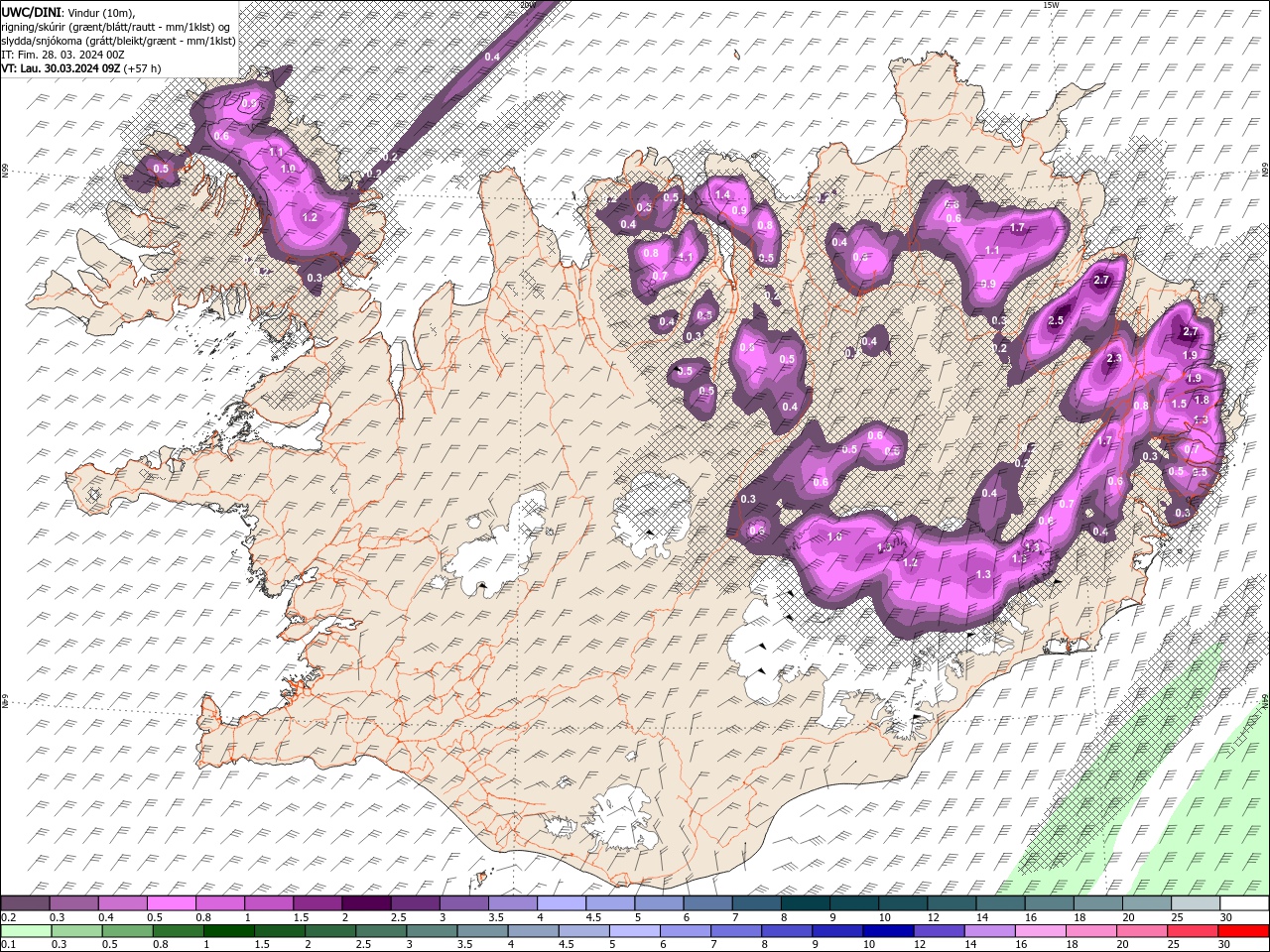Select the '1.0' value in the Westfjords snow area
This screenshot has height=952, width=1270.
tap(289, 169)
